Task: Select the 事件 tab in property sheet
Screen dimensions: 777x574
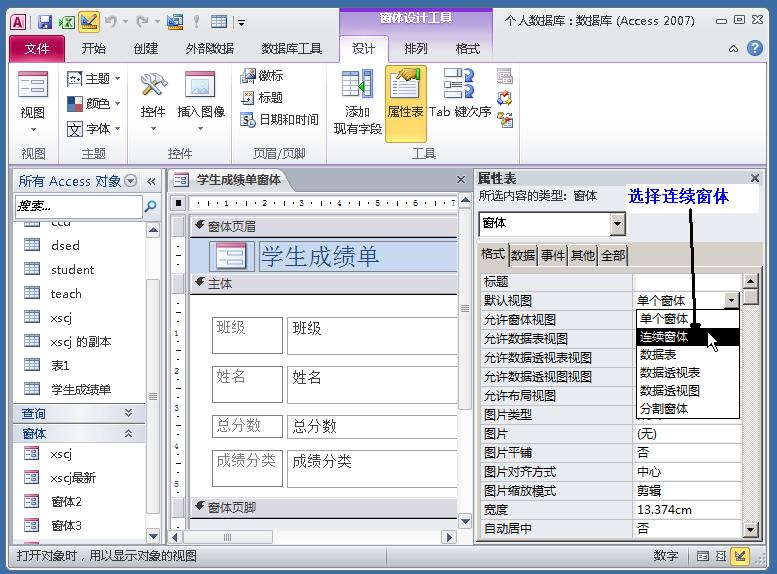Action: click(553, 255)
